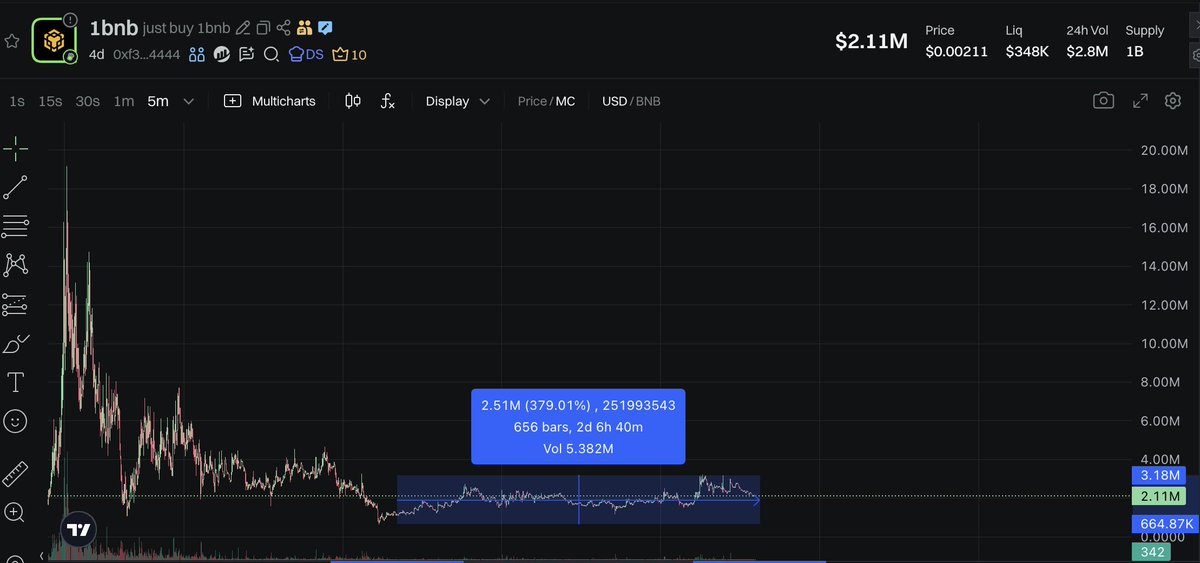The width and height of the screenshot is (1200, 563).
Task: Add 1bnb to favorites with the star
Action: (12, 41)
